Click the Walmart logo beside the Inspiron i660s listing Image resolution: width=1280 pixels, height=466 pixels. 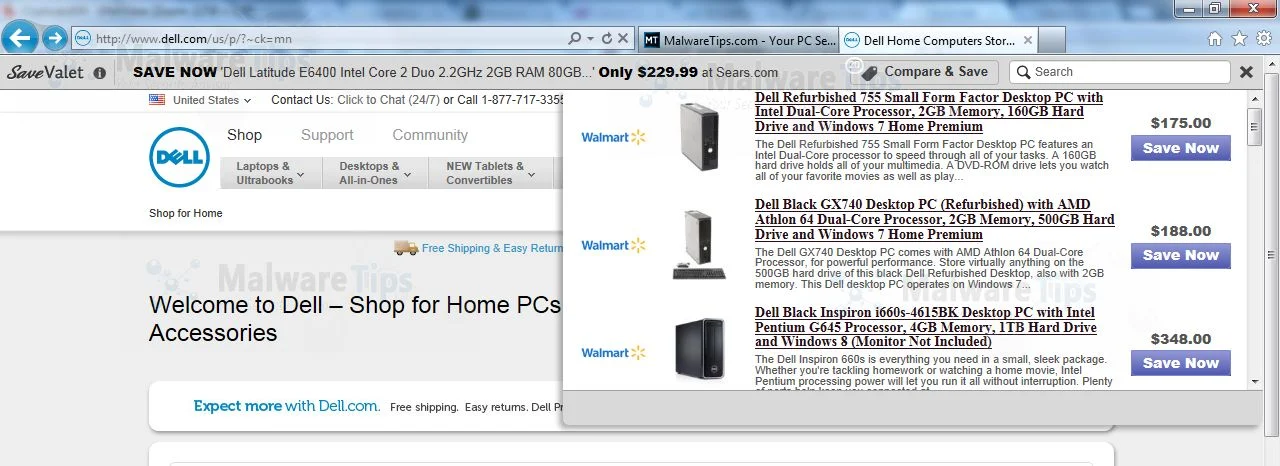(x=613, y=353)
